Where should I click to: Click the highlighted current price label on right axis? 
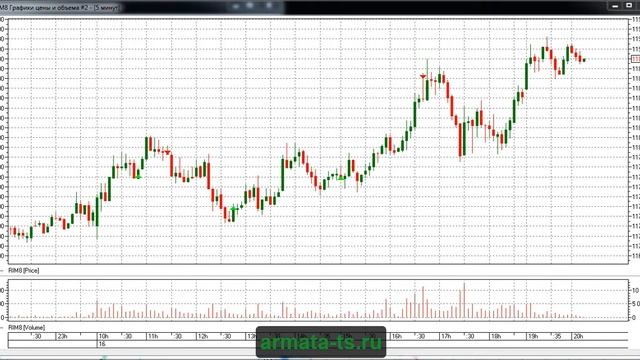(x=636, y=59)
